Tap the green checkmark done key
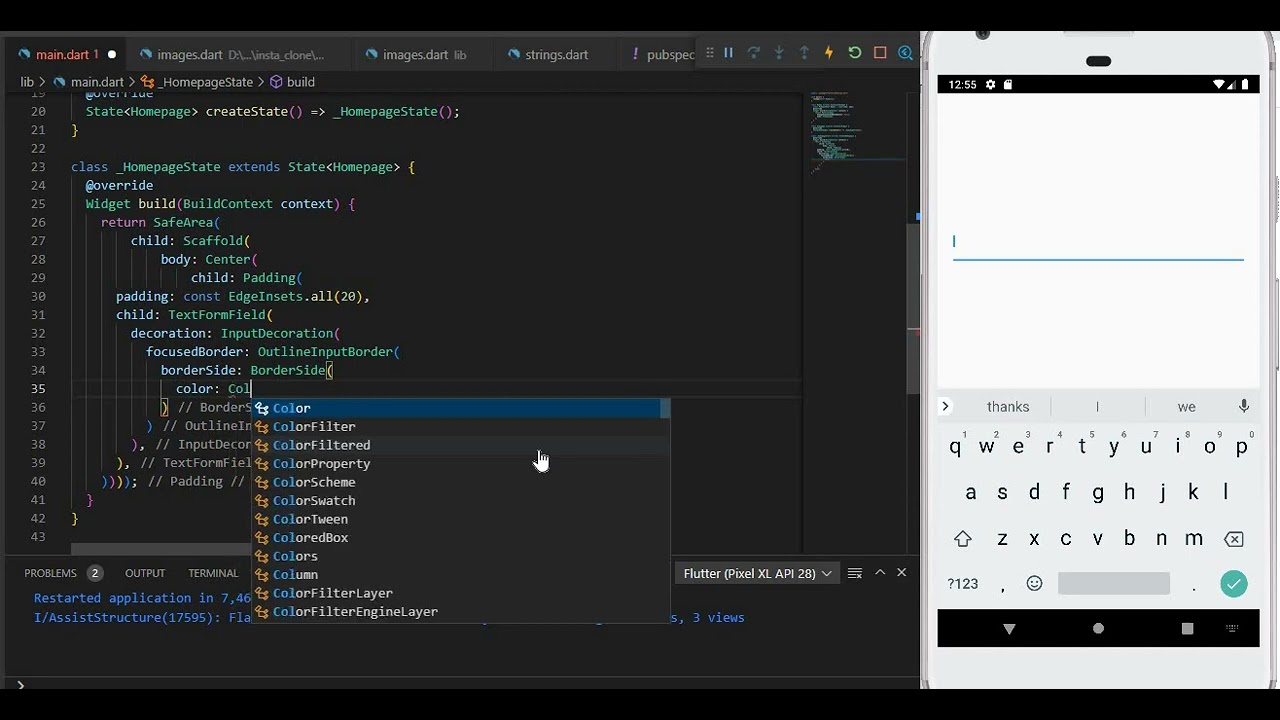 pyautogui.click(x=1234, y=583)
